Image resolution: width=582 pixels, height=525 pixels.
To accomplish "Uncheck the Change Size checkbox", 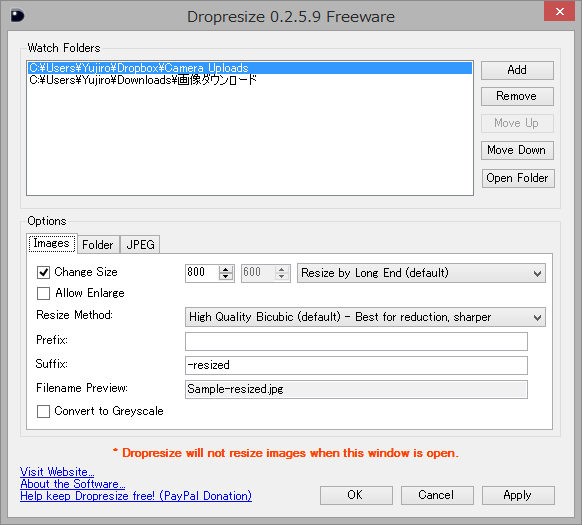I will 43,273.
